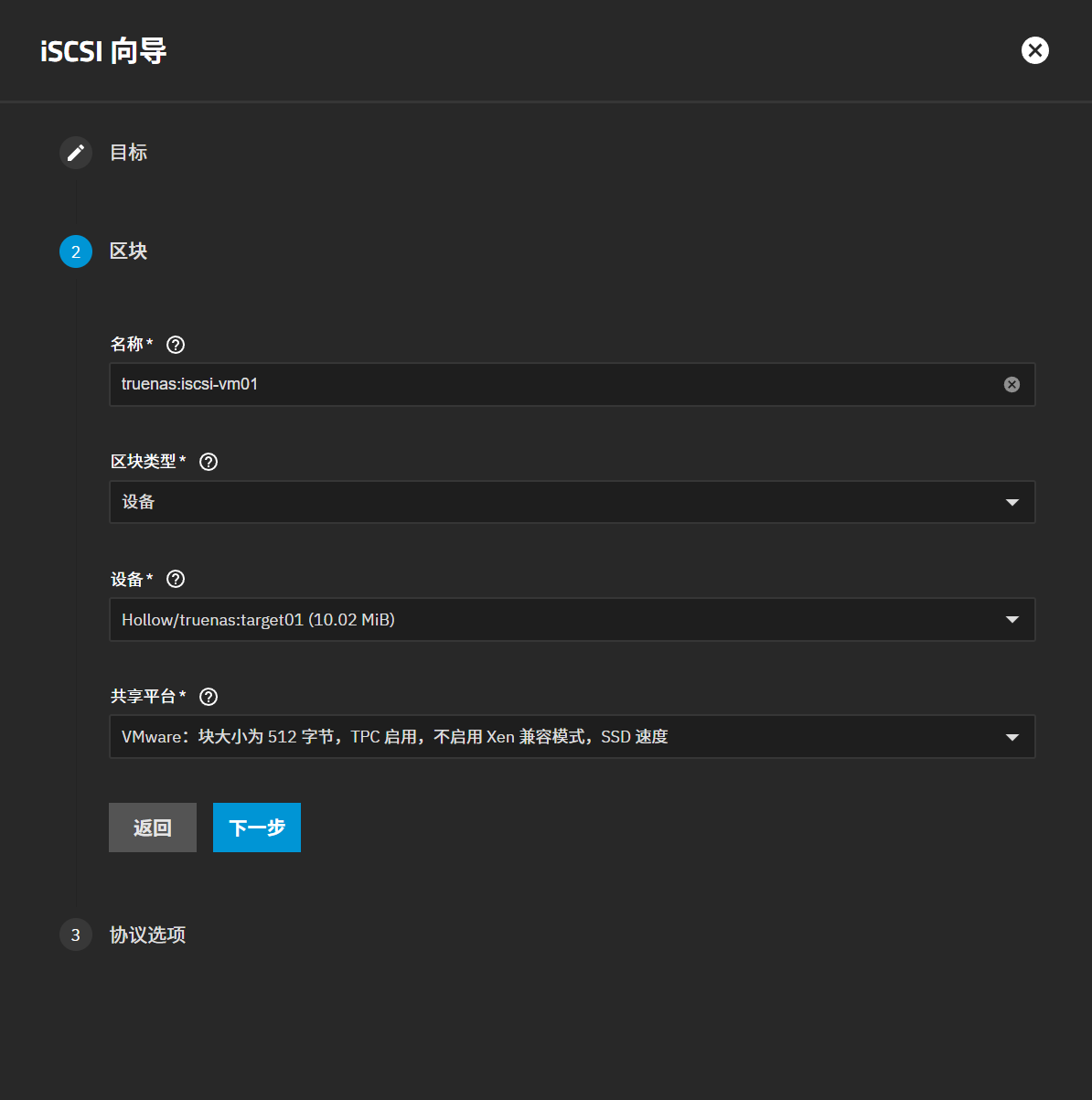Expand the VMware 共享平台 dropdown
Viewport: 1092px width, 1100px height.
tap(572, 737)
